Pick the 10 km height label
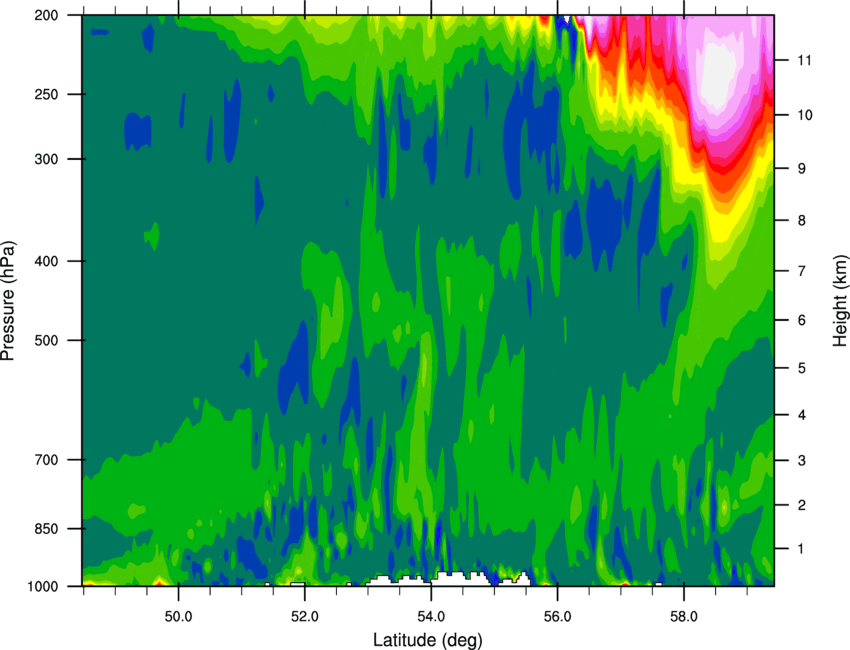850x650 pixels. coord(805,115)
